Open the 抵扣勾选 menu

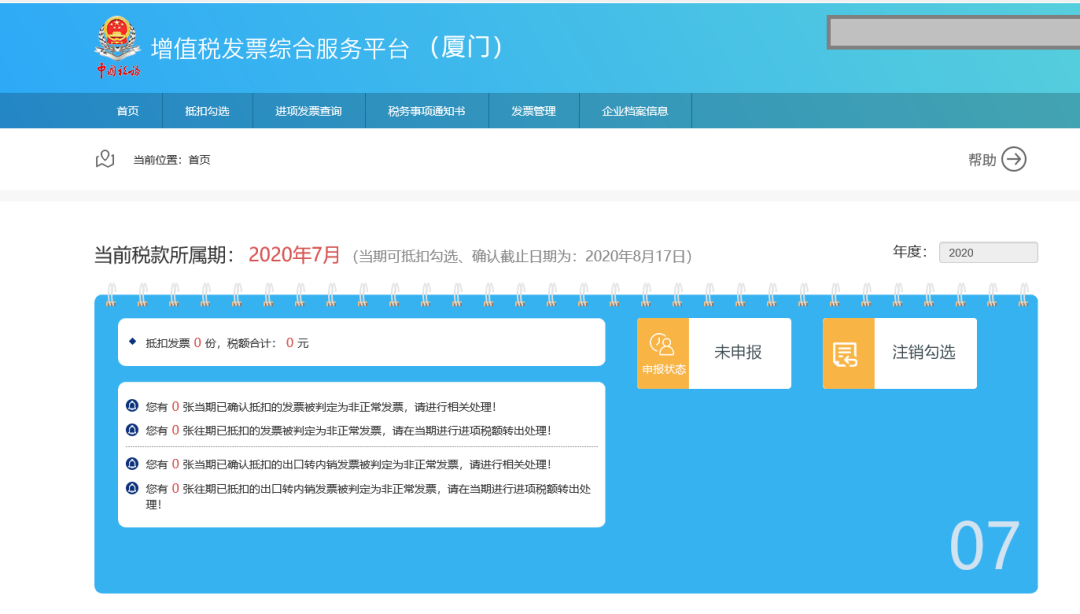click(207, 111)
